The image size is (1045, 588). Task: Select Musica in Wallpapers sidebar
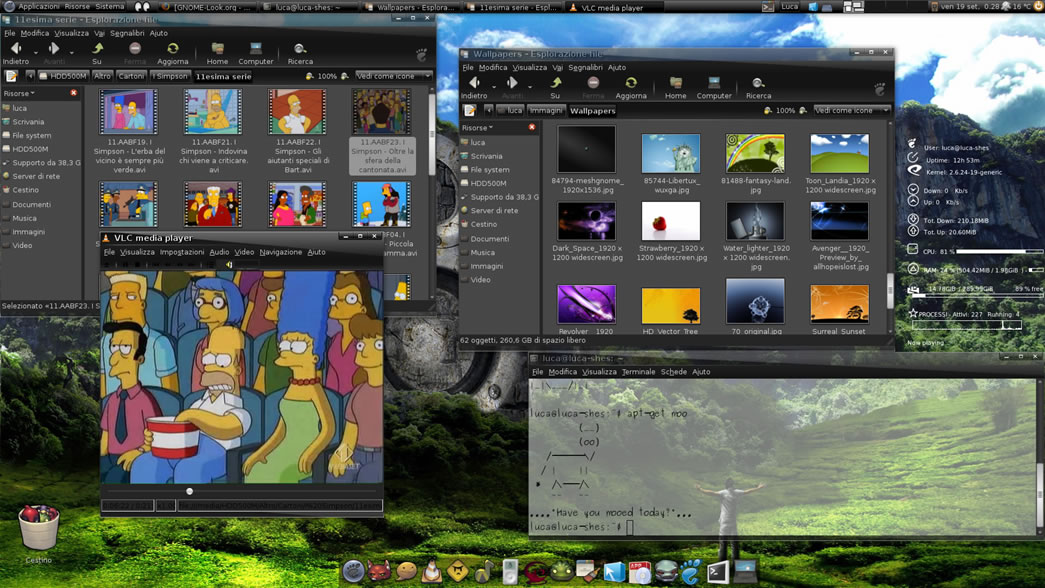coord(483,253)
